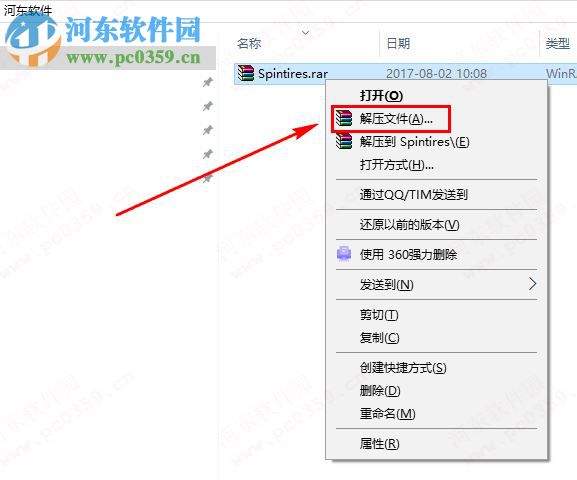Image resolution: width=577 pixels, height=480 pixels.
Task: Sort by the 日期 column header
Action: click(x=398, y=43)
